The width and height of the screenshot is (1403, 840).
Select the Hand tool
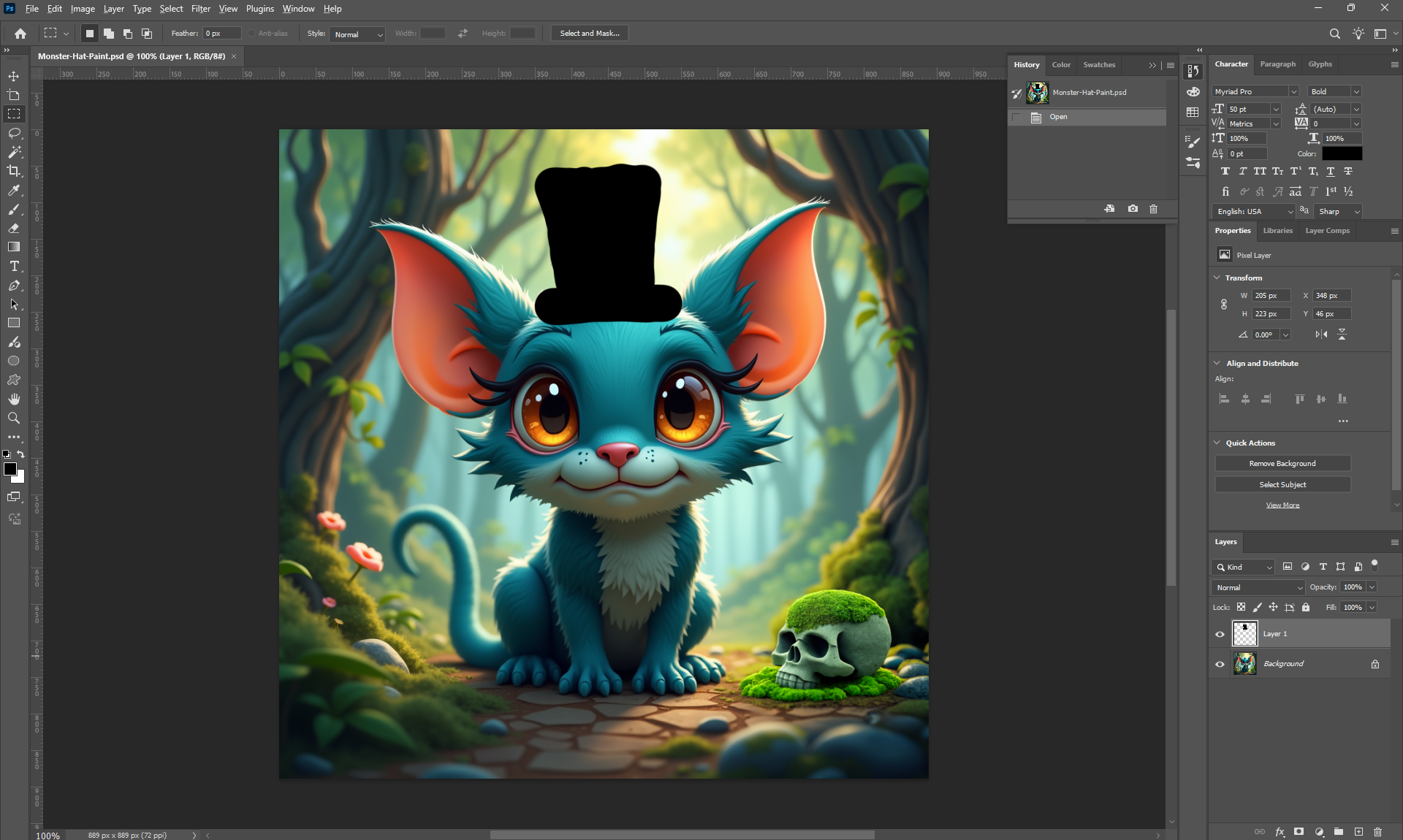(14, 399)
